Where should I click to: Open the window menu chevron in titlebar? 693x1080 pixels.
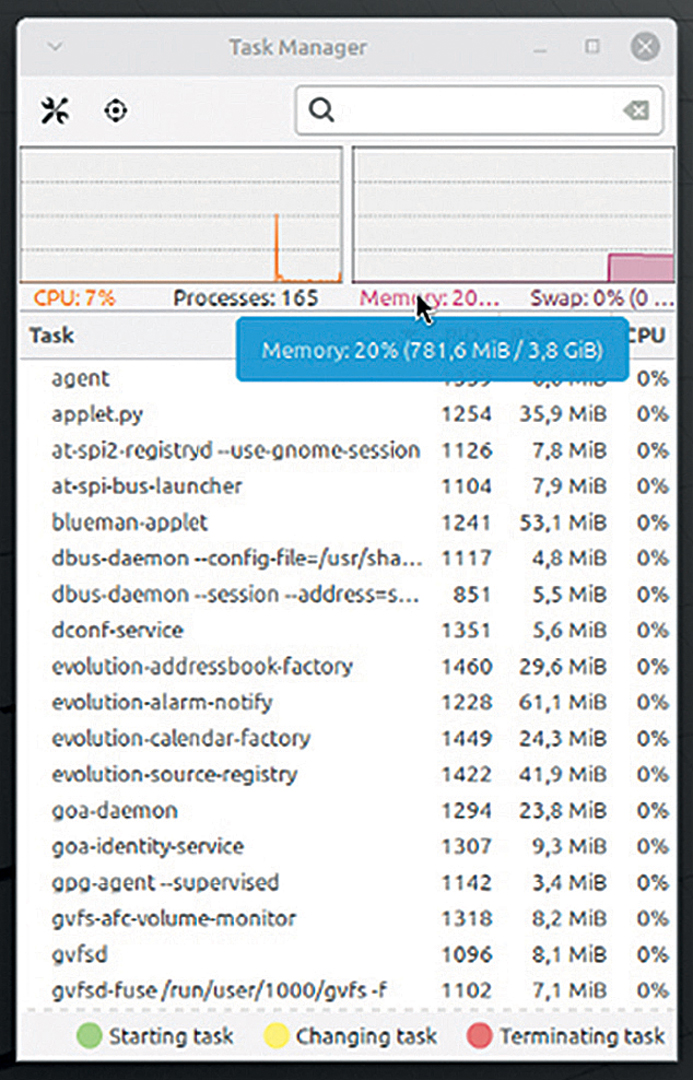pyautogui.click(x=55, y=46)
